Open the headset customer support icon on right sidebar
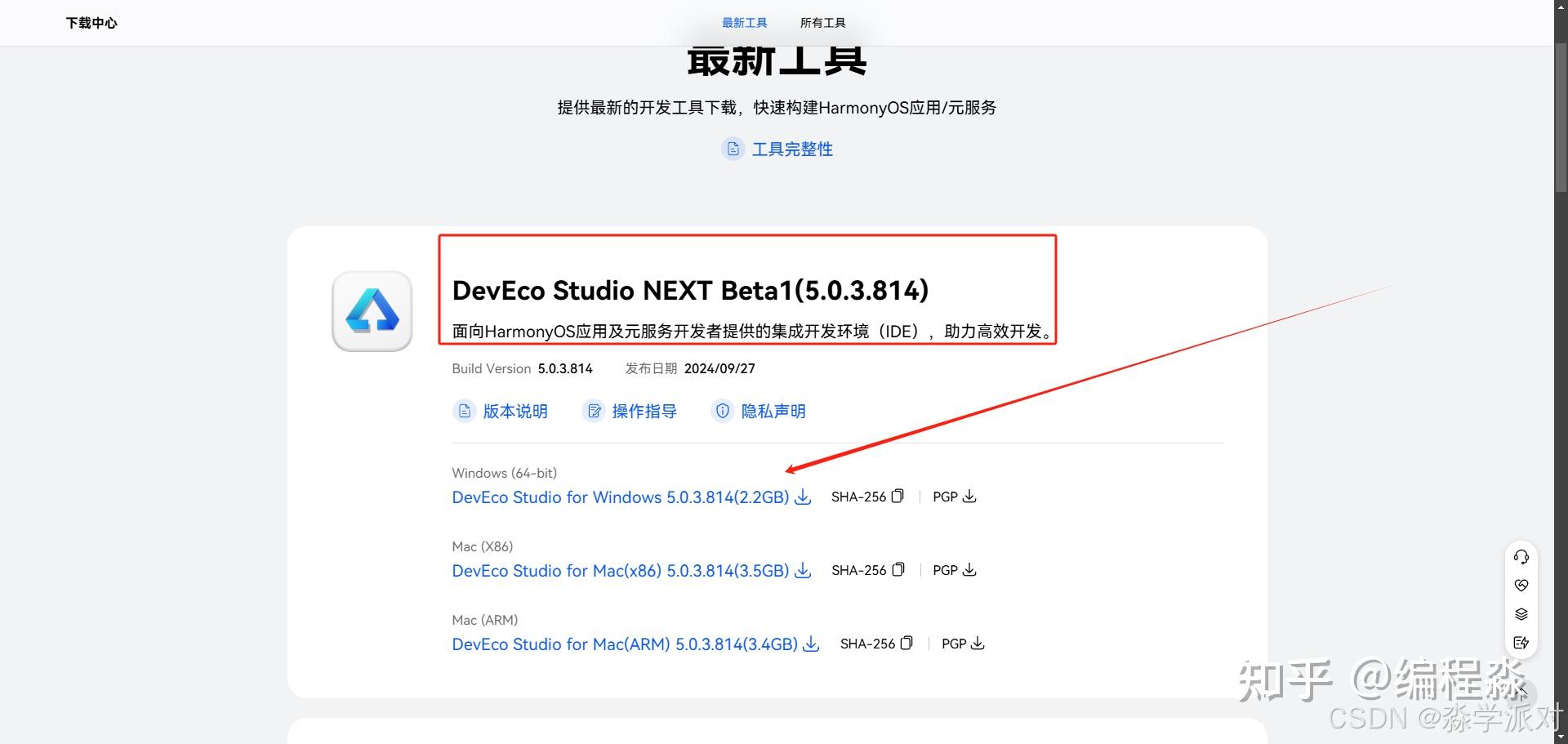The width and height of the screenshot is (1568, 744). coord(1521,556)
